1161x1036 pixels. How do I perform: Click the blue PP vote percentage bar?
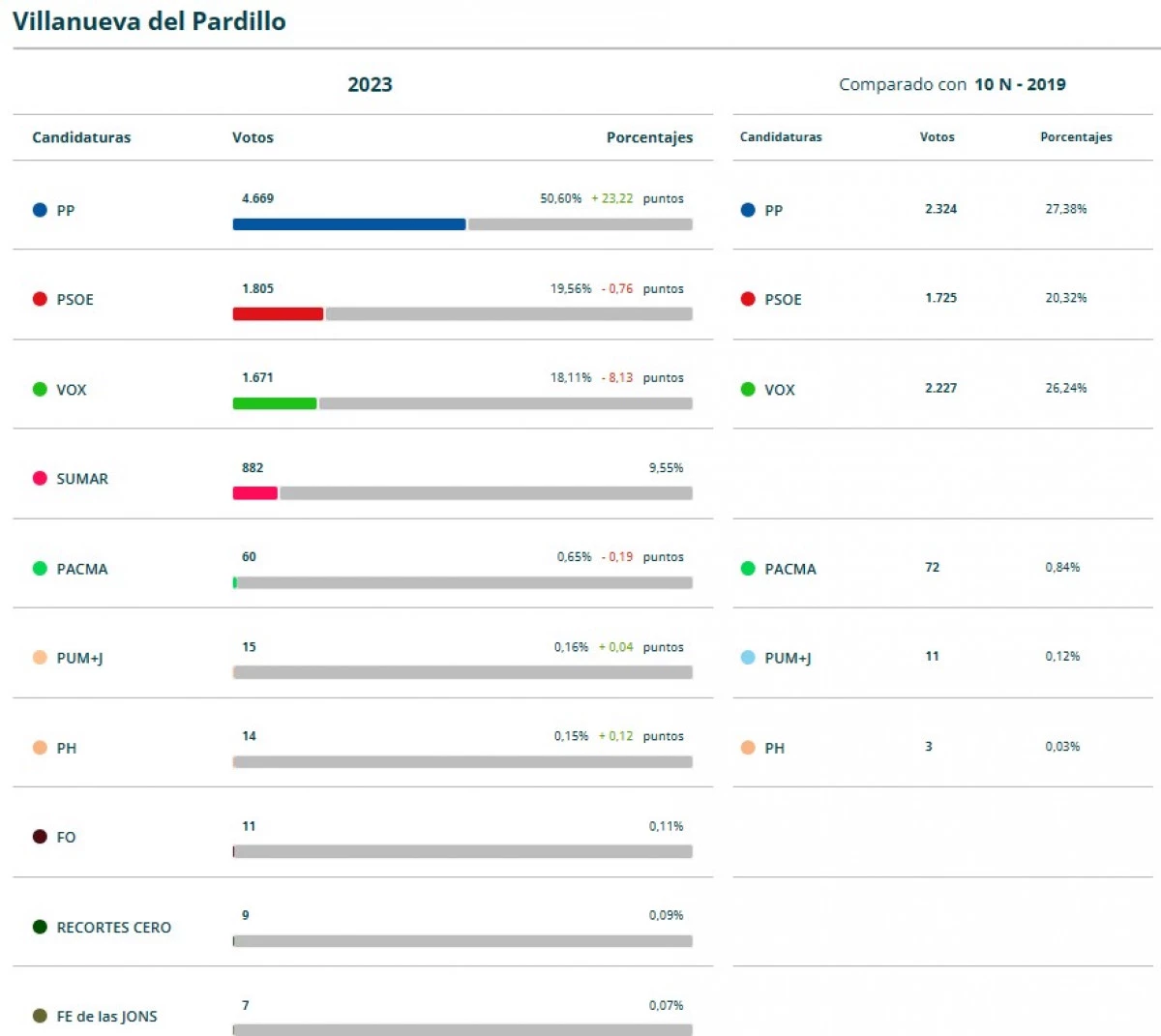coord(349,224)
